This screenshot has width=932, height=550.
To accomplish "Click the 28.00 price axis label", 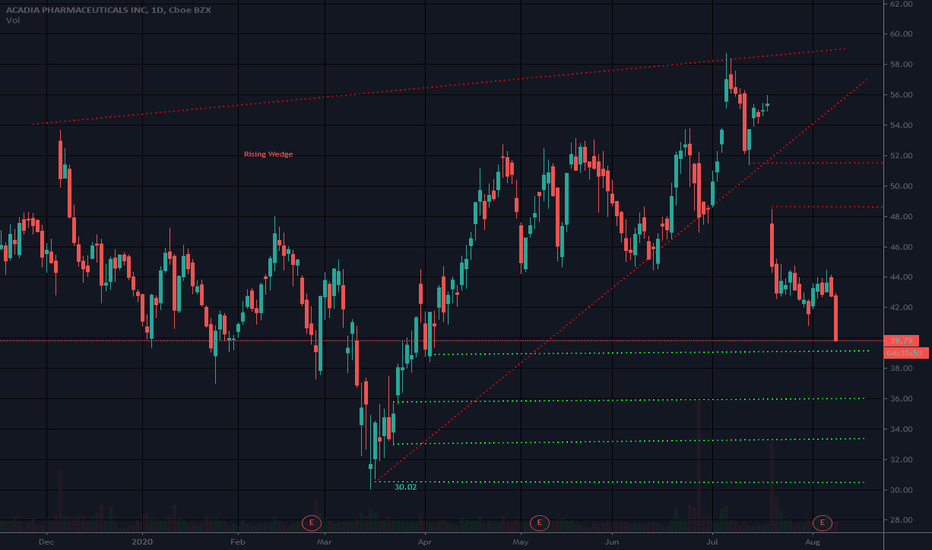I will (x=901, y=520).
